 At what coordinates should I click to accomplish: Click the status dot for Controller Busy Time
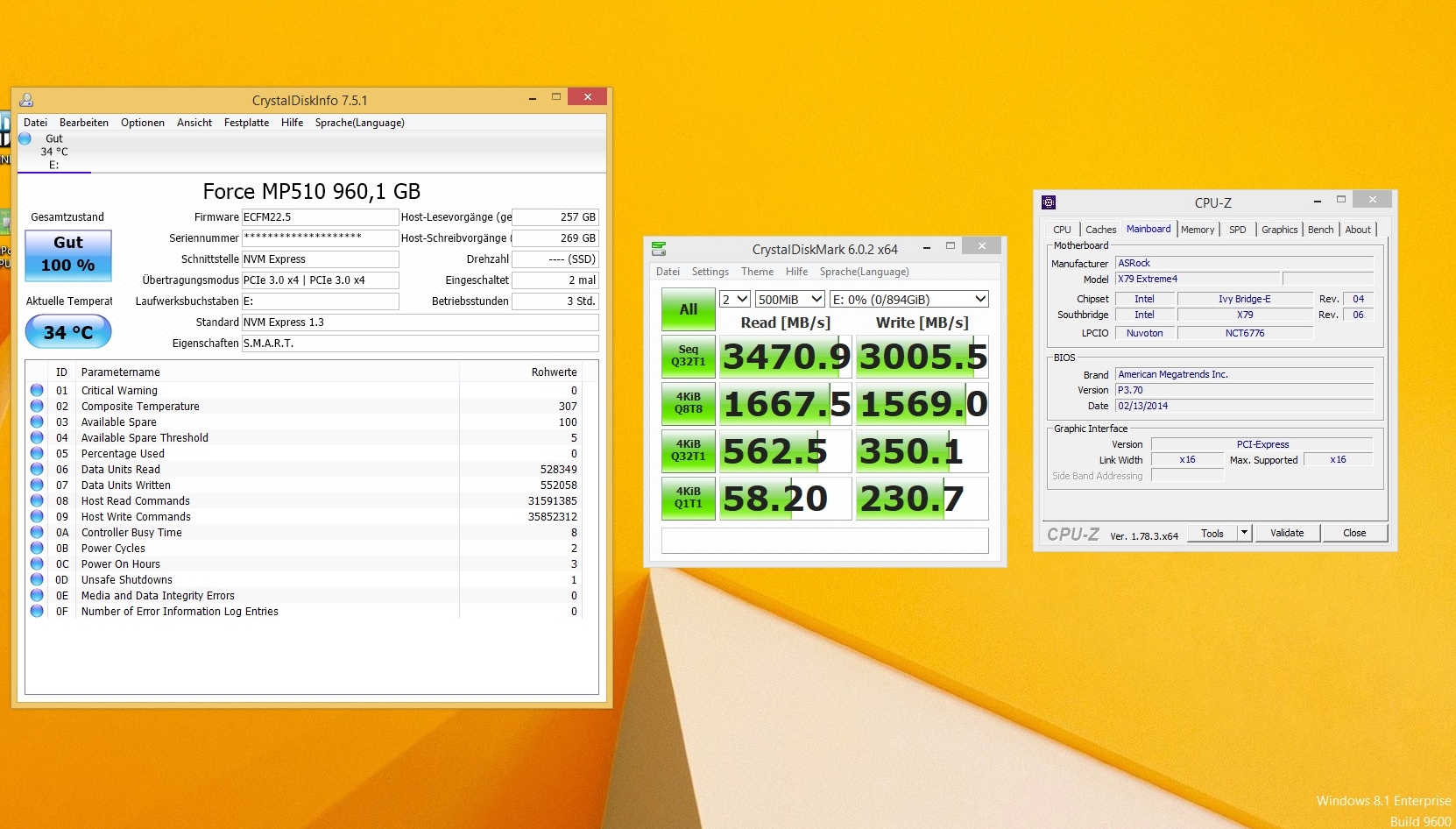[37, 532]
